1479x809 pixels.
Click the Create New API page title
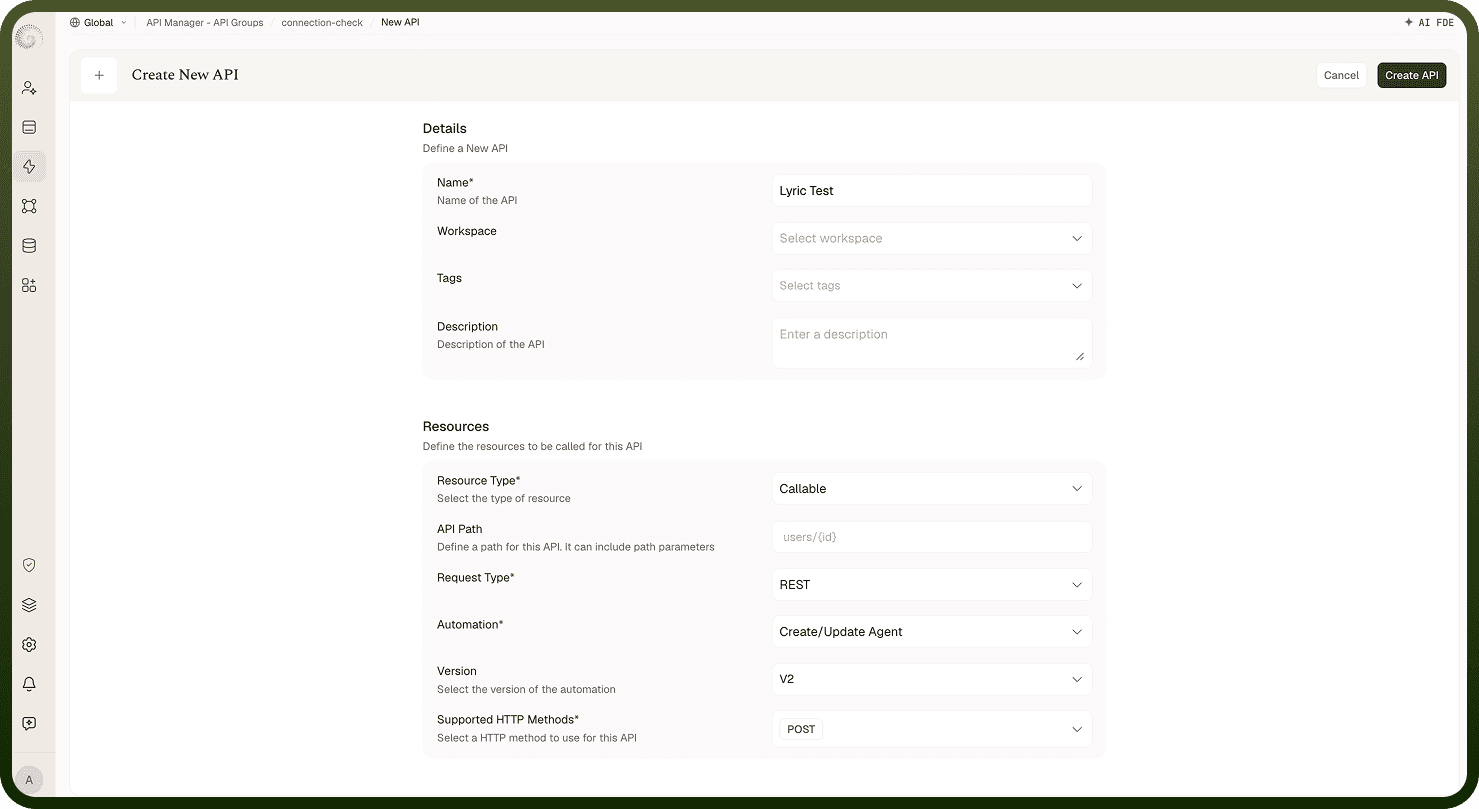click(185, 75)
